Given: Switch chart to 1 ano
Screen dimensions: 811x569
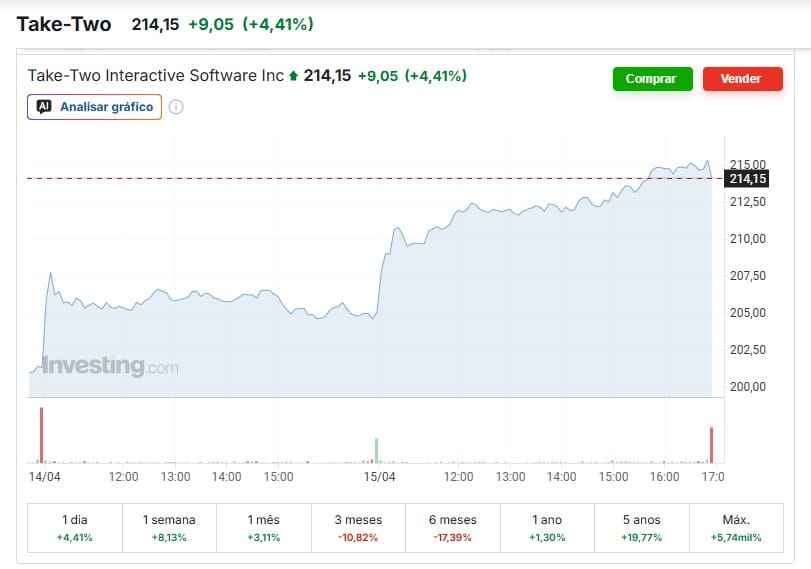Looking at the screenshot, I should (x=547, y=528).
